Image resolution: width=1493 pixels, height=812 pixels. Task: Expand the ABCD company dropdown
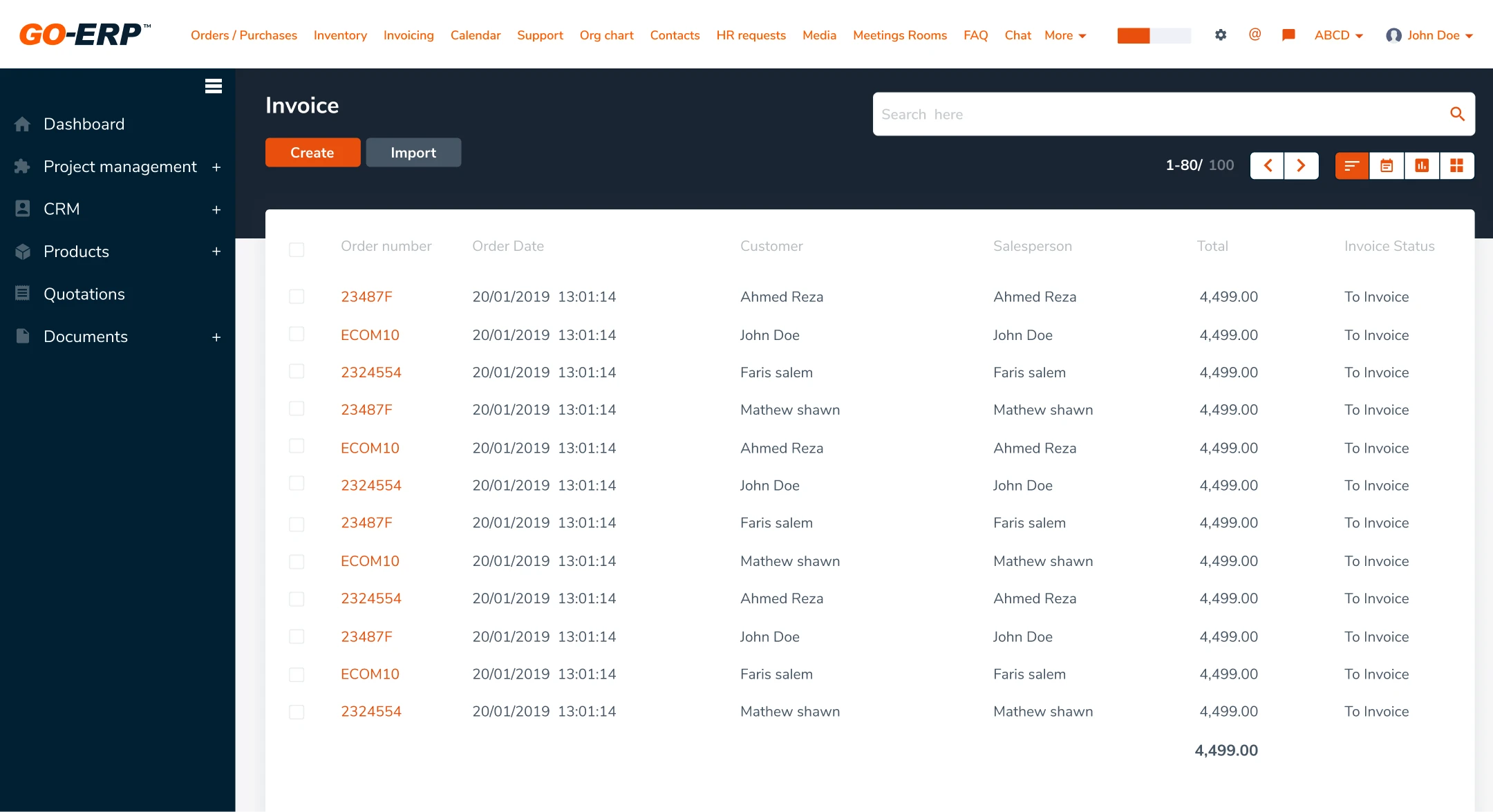[x=1338, y=35]
